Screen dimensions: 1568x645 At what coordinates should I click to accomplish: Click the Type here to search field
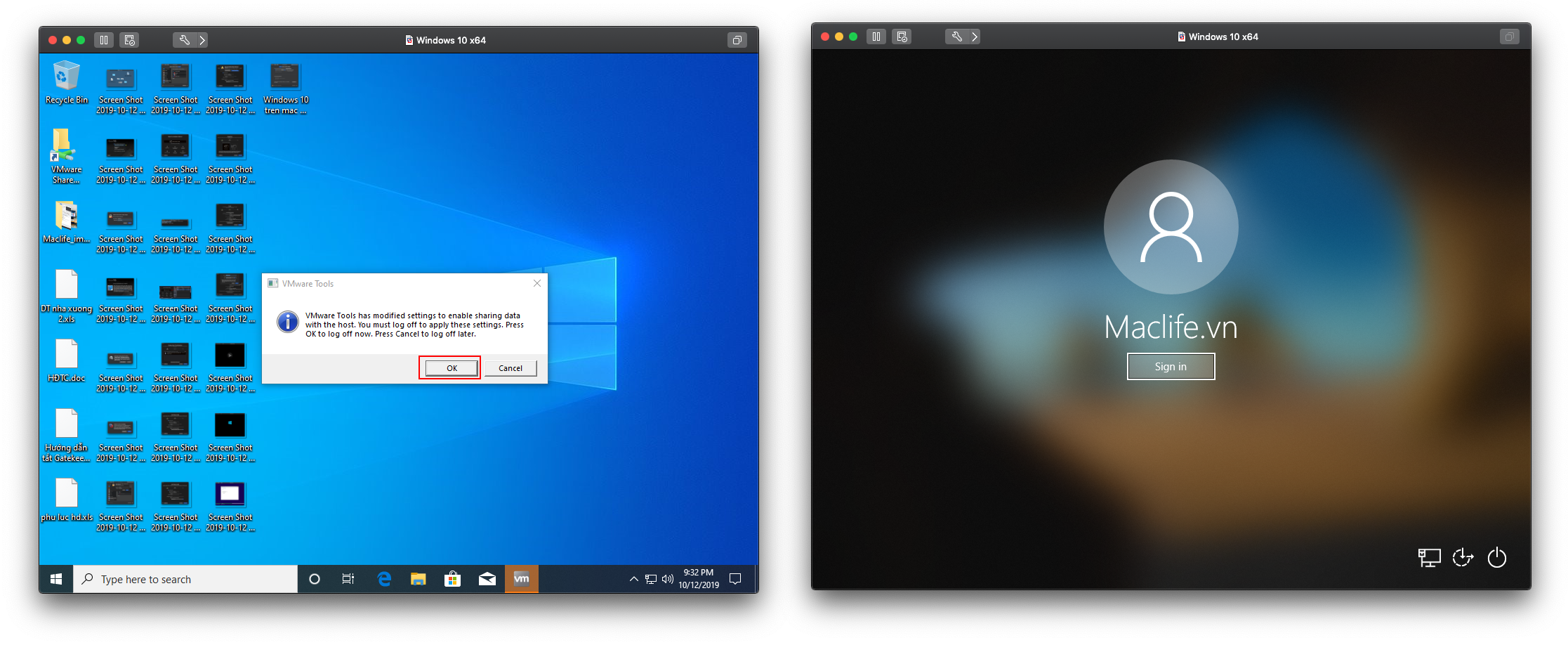pyautogui.click(x=185, y=578)
